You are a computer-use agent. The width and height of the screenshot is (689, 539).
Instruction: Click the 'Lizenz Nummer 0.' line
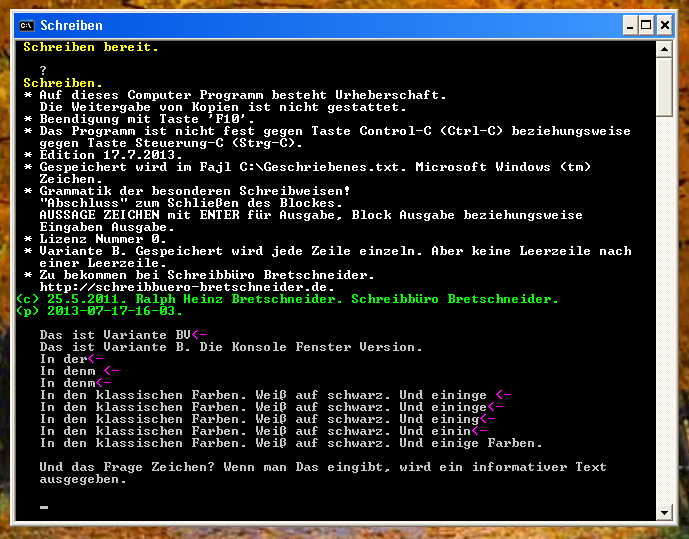pos(103,239)
